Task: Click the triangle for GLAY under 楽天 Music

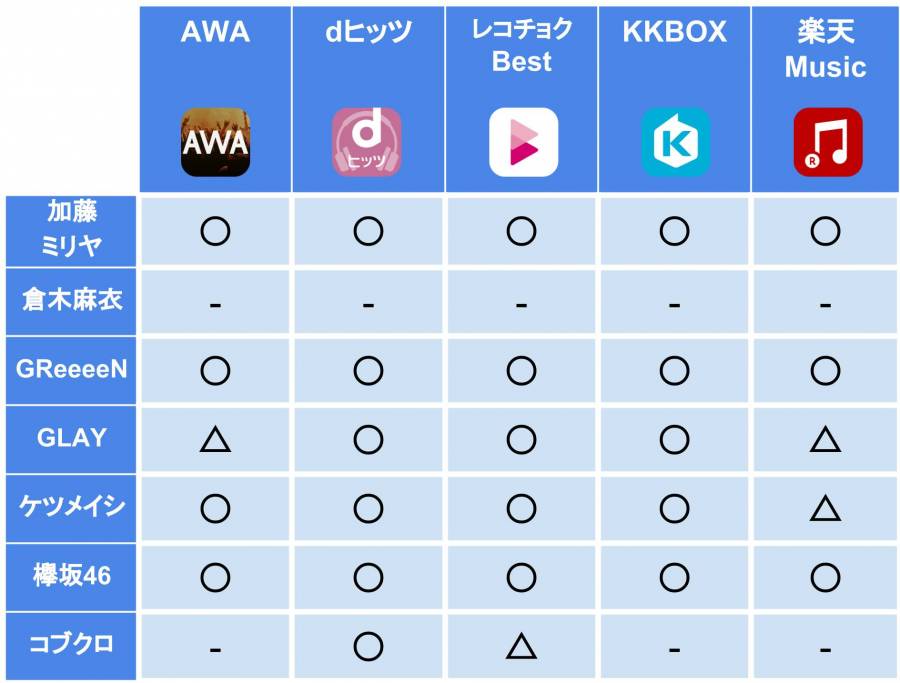Action: point(825,440)
